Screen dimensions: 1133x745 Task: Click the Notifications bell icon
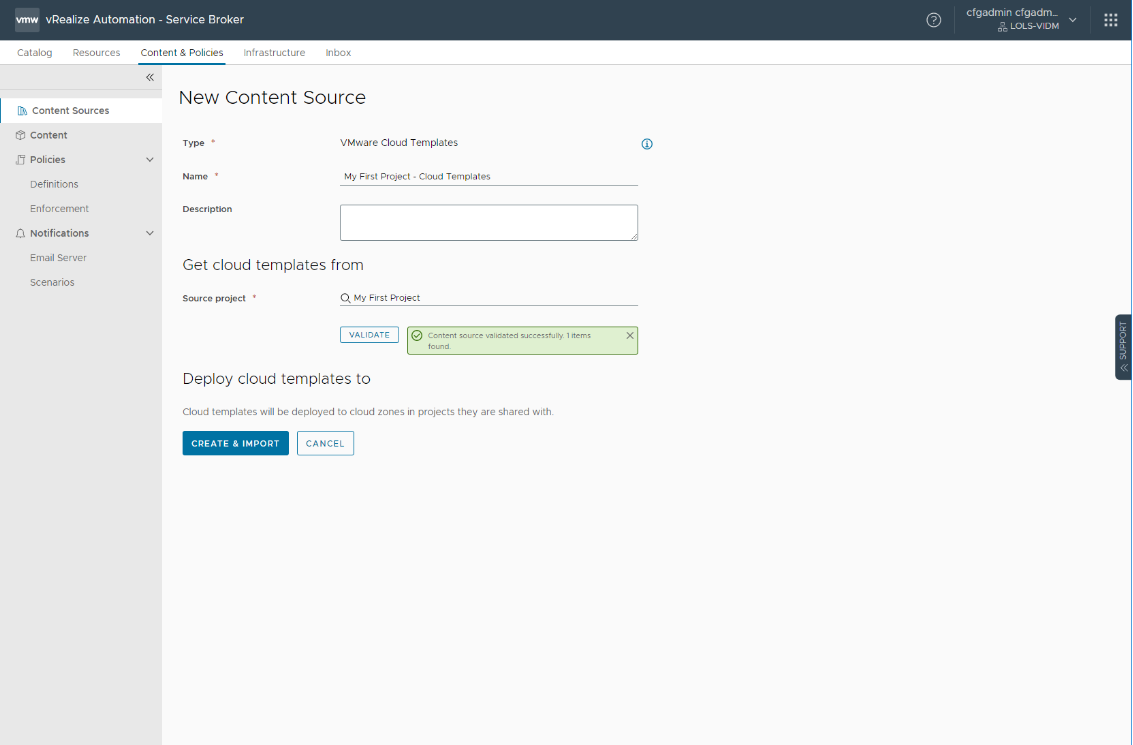(20, 233)
